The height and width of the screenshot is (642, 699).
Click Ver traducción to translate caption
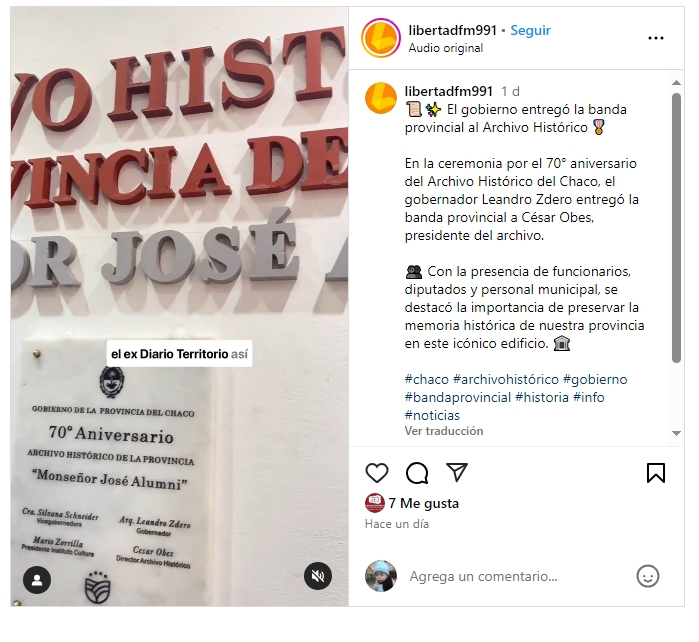pyautogui.click(x=444, y=431)
